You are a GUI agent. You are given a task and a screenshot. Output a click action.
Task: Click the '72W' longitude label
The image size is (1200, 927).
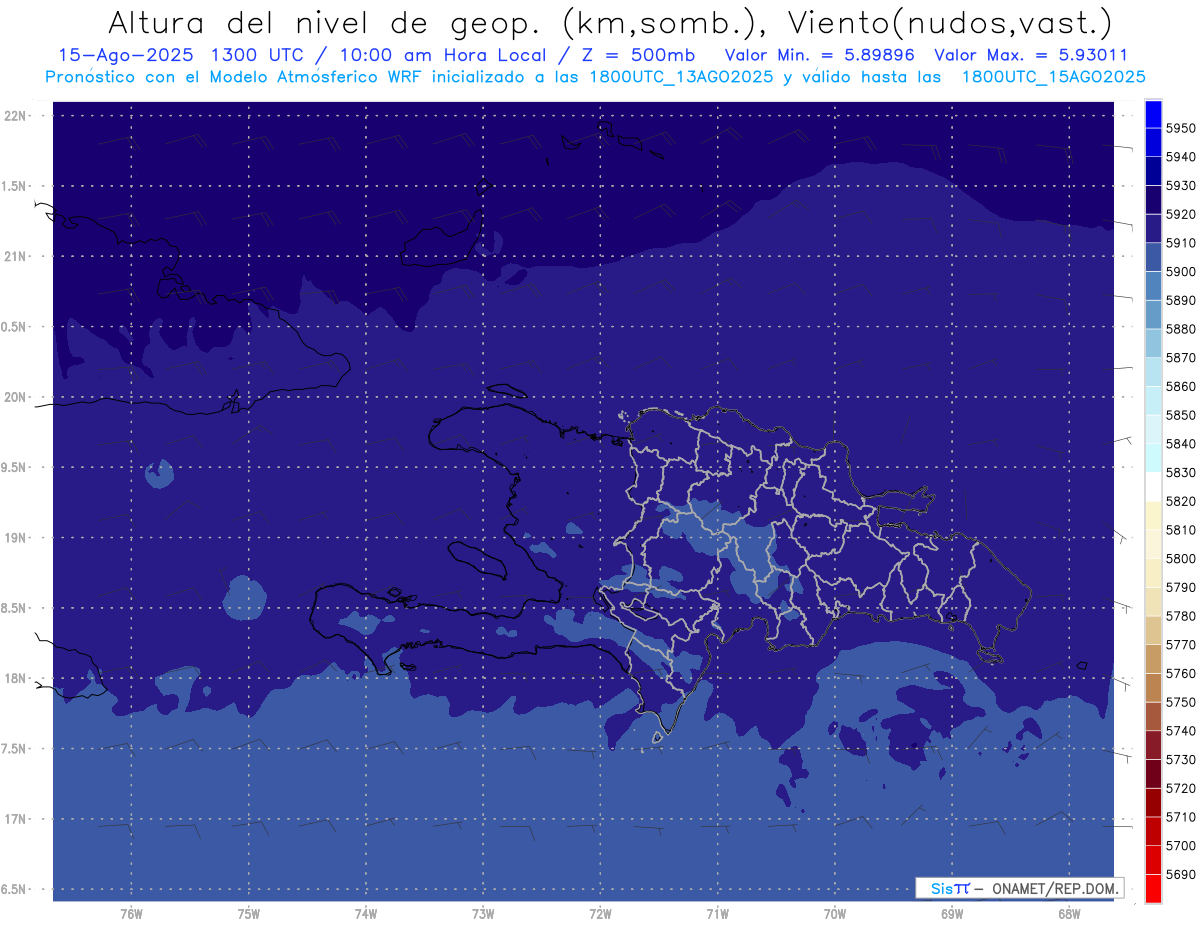tap(600, 914)
